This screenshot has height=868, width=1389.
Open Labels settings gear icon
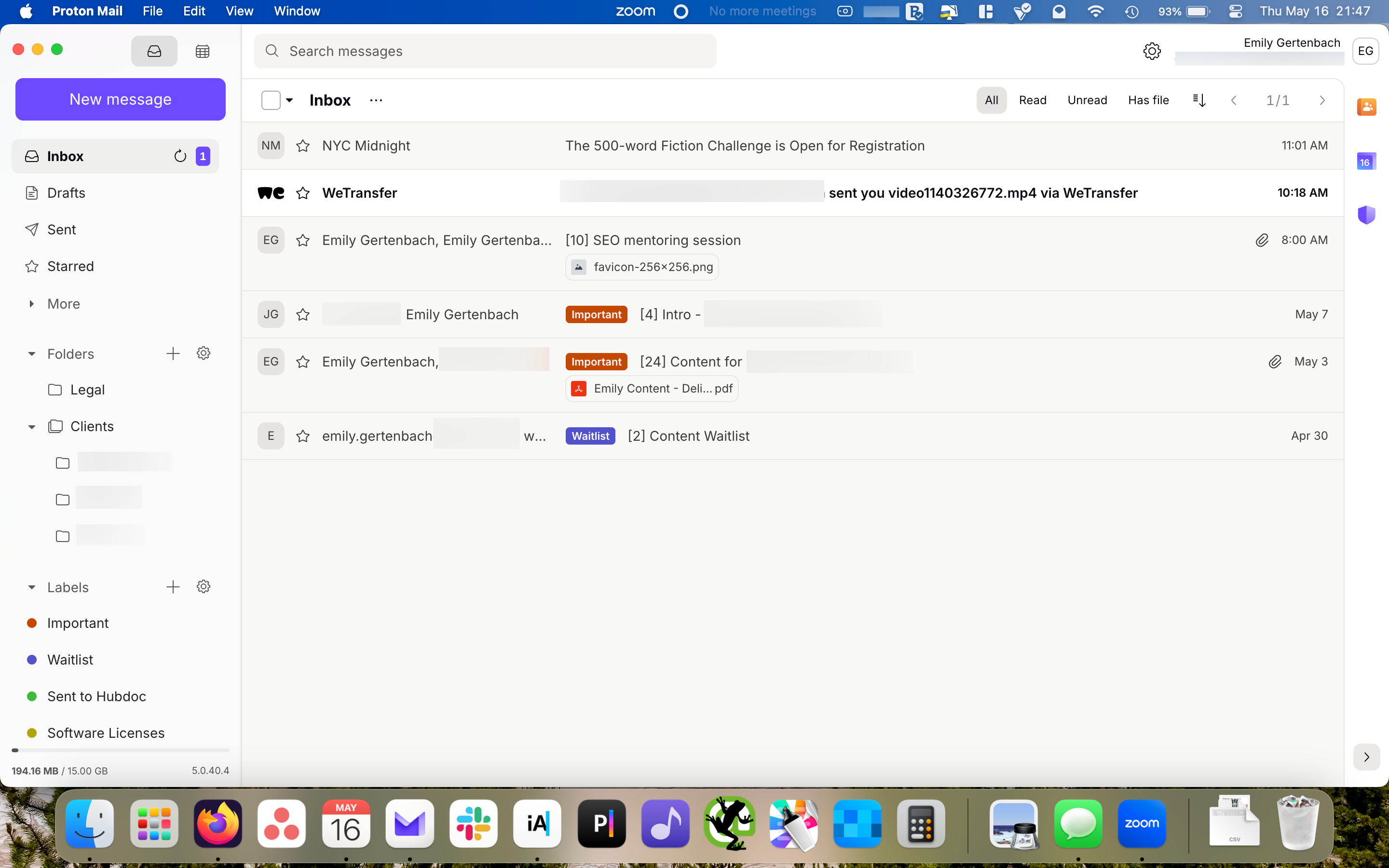point(203,587)
